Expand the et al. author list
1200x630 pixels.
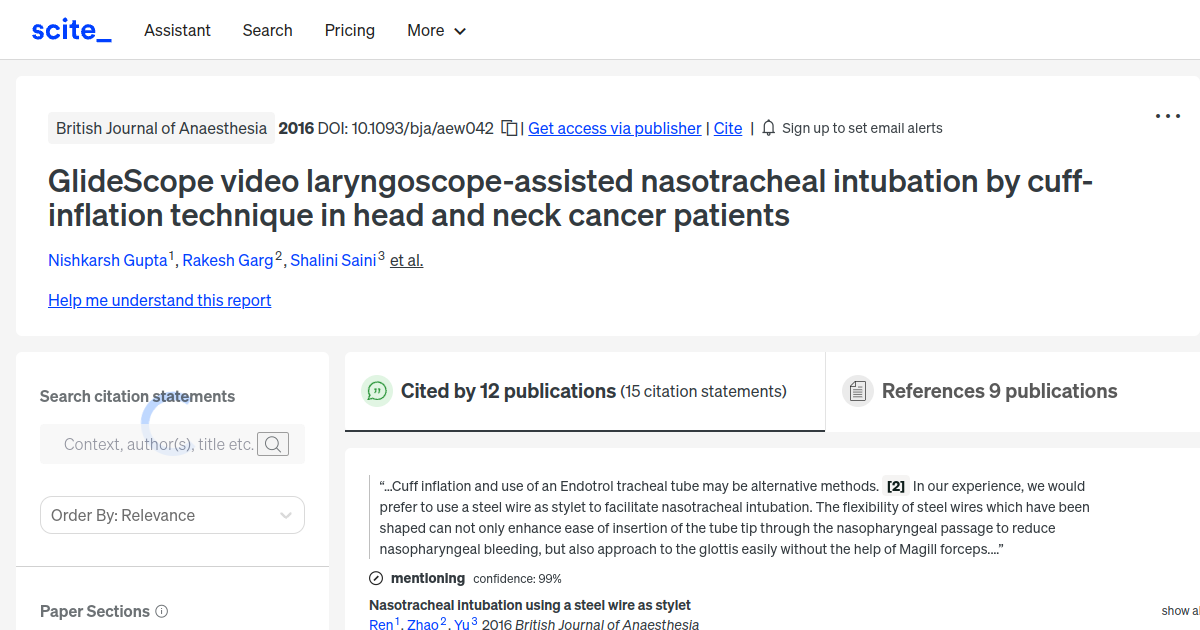pyautogui.click(x=406, y=260)
